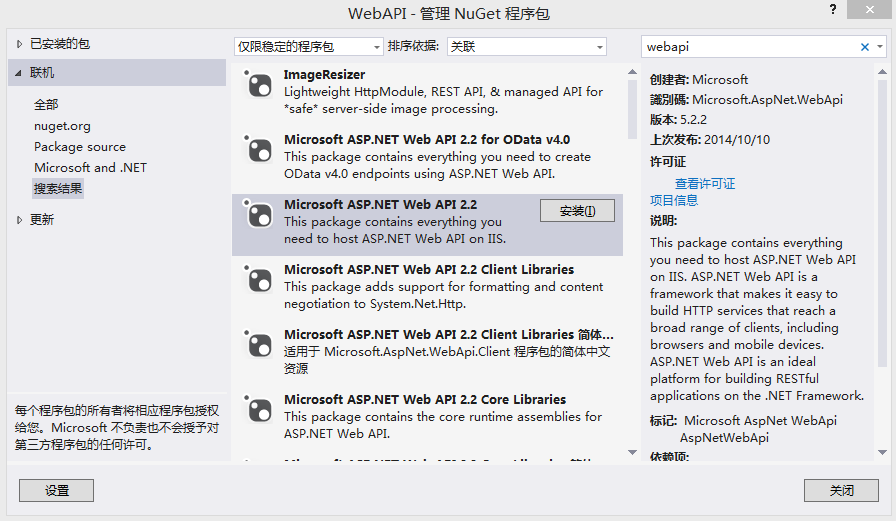Click the Client Libraries 简体 package icon
The height and width of the screenshot is (521, 896).
(x=258, y=345)
